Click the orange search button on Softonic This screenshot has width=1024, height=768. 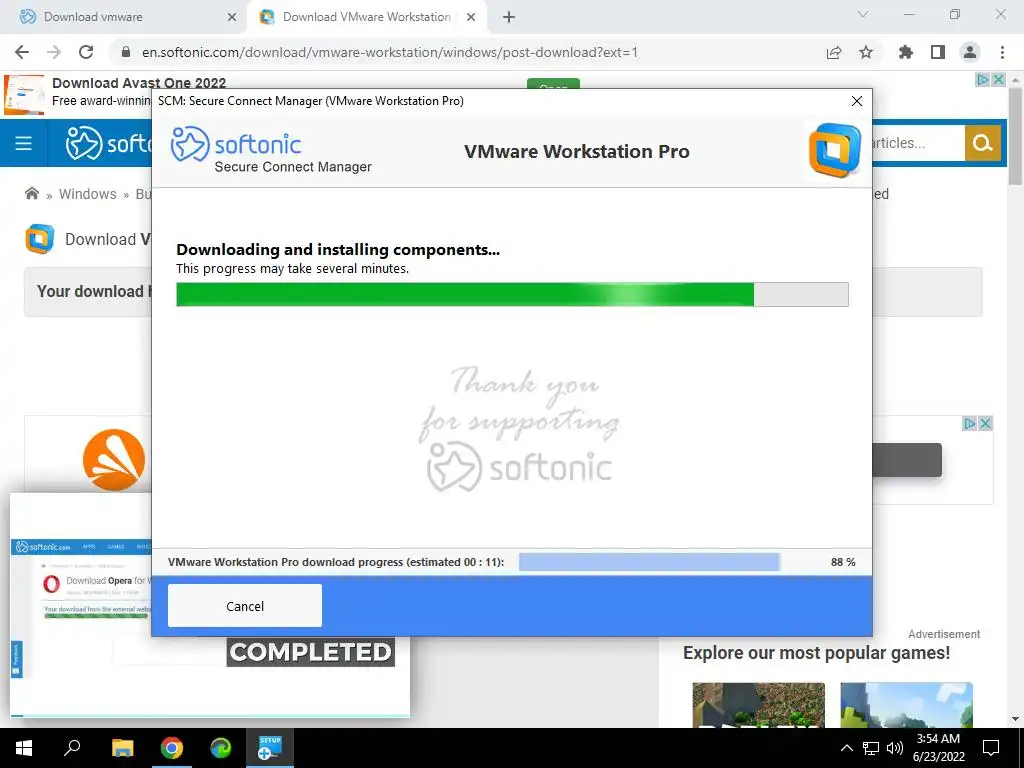click(982, 142)
